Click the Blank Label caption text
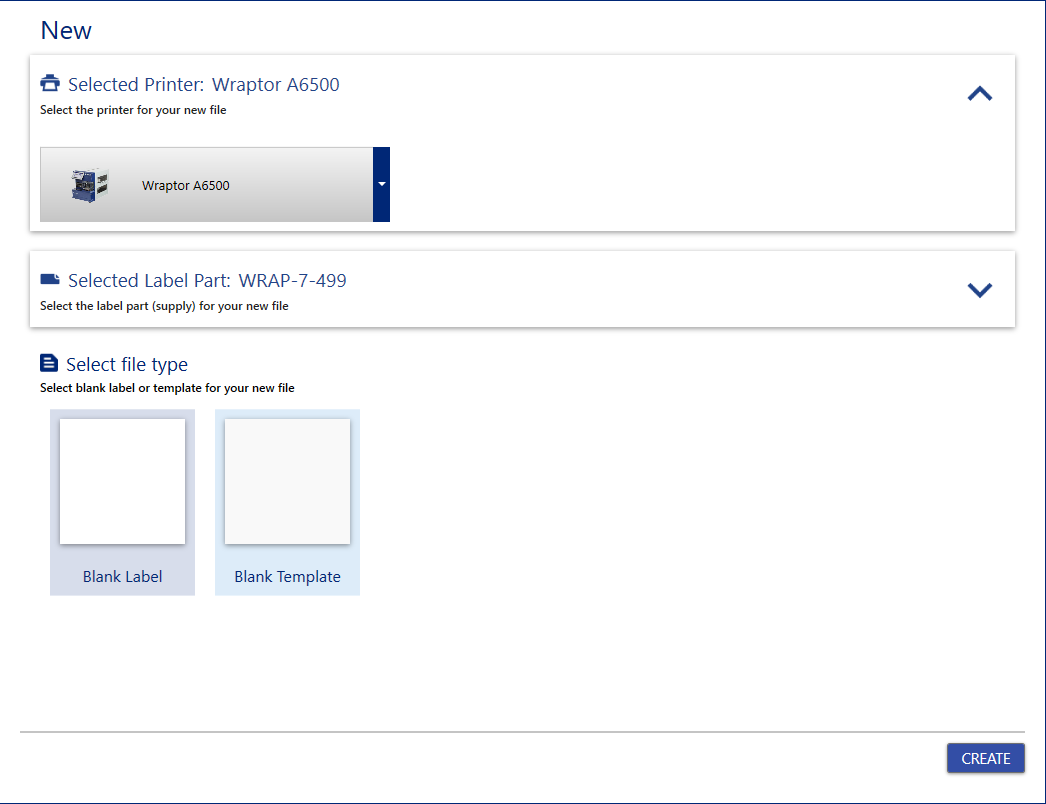Image resolution: width=1046 pixels, height=804 pixels. point(122,577)
